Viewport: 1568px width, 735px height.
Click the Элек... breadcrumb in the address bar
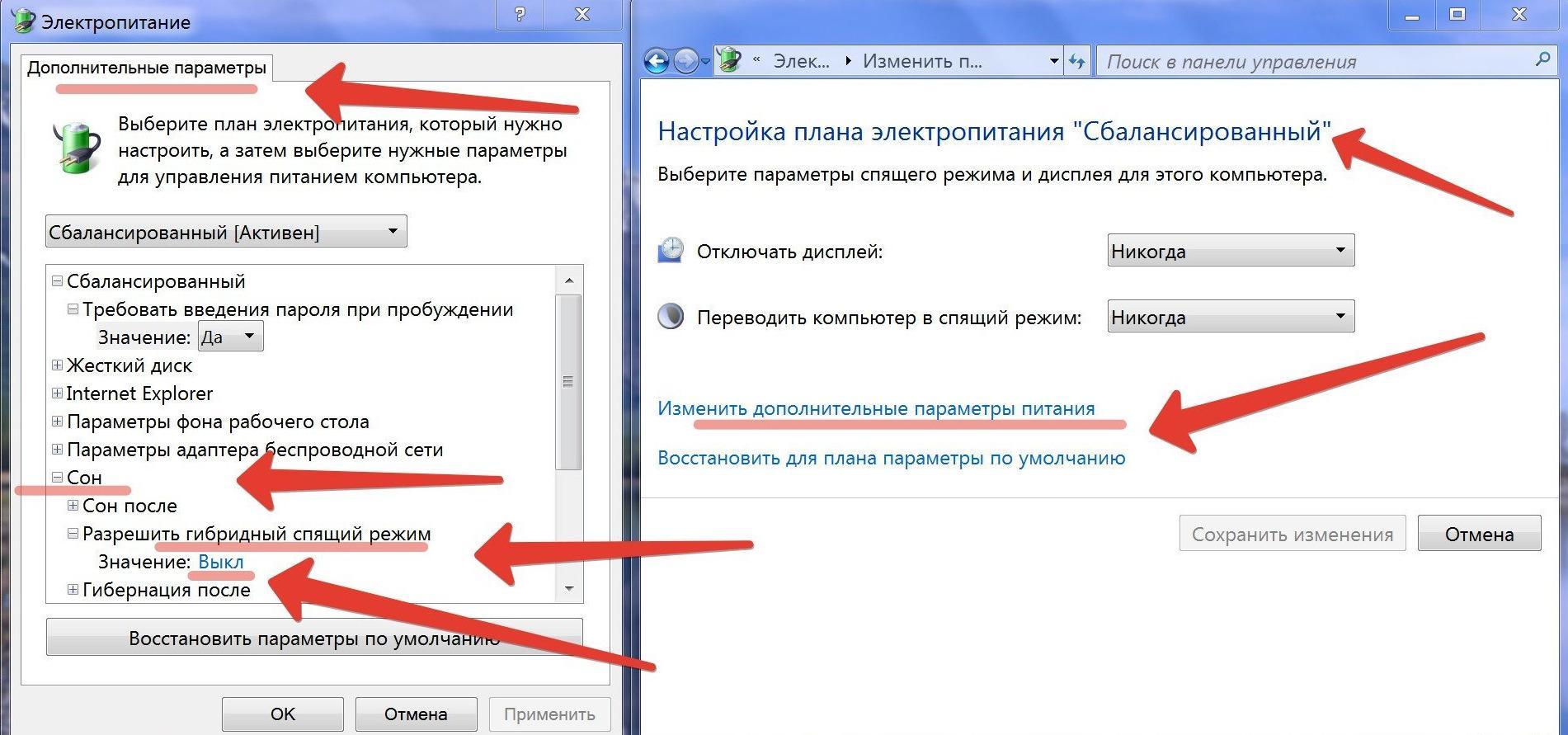(801, 61)
